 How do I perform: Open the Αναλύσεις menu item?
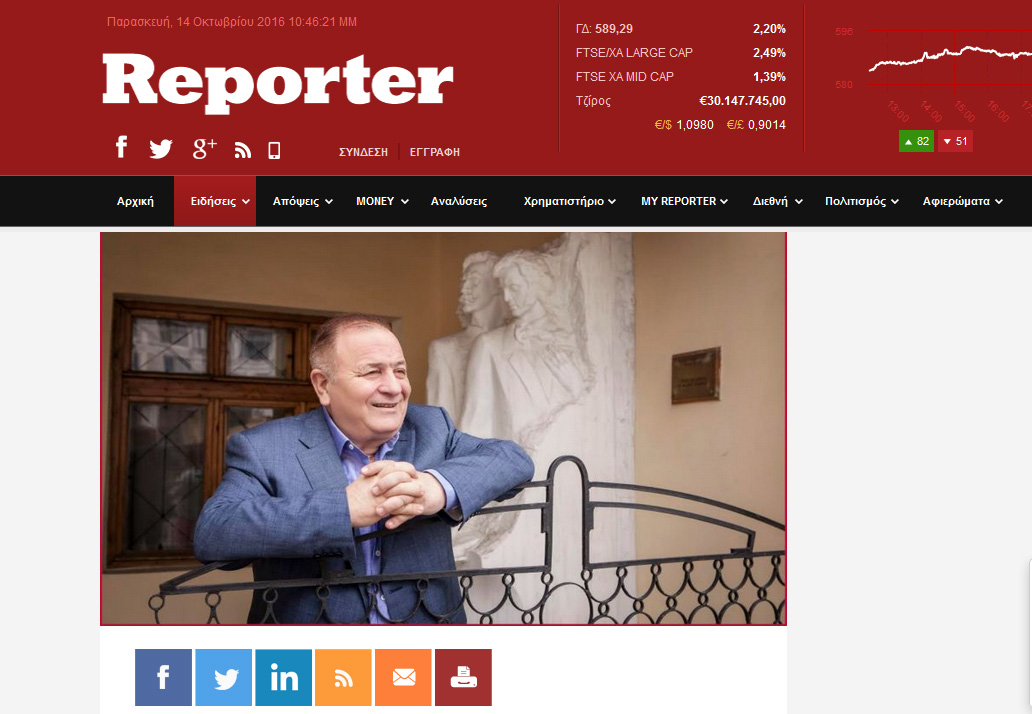[x=459, y=201]
